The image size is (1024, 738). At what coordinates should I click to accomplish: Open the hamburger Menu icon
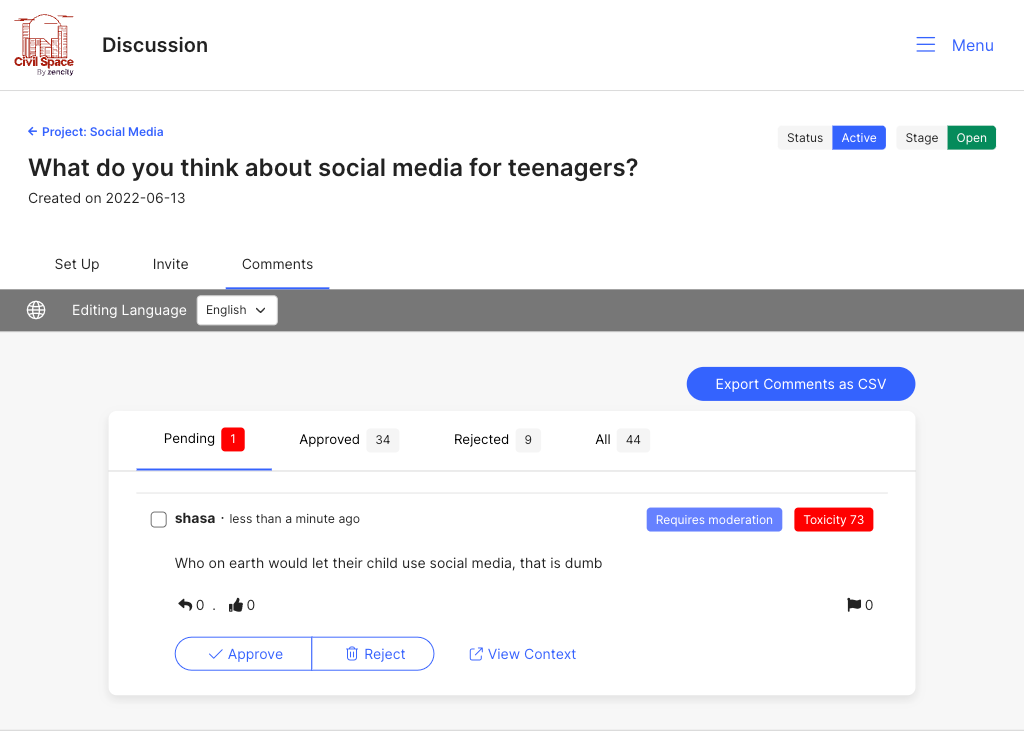coord(925,44)
